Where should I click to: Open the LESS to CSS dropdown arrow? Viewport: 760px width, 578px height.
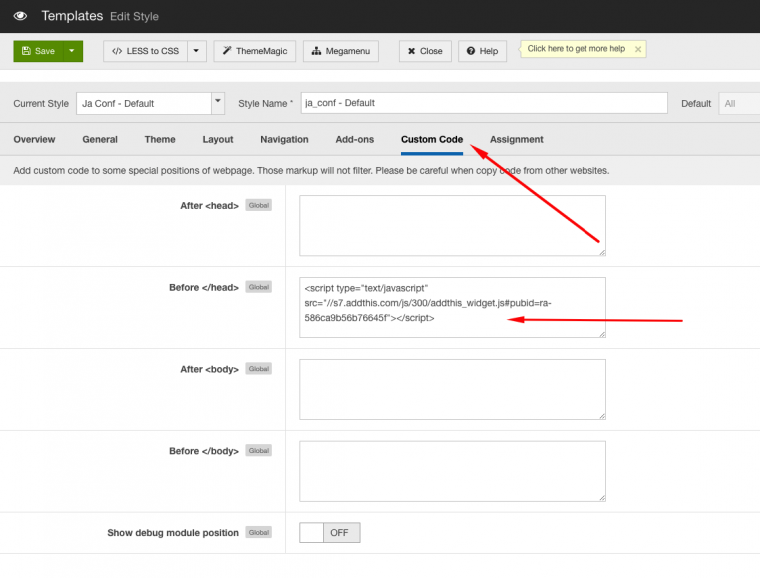click(196, 51)
